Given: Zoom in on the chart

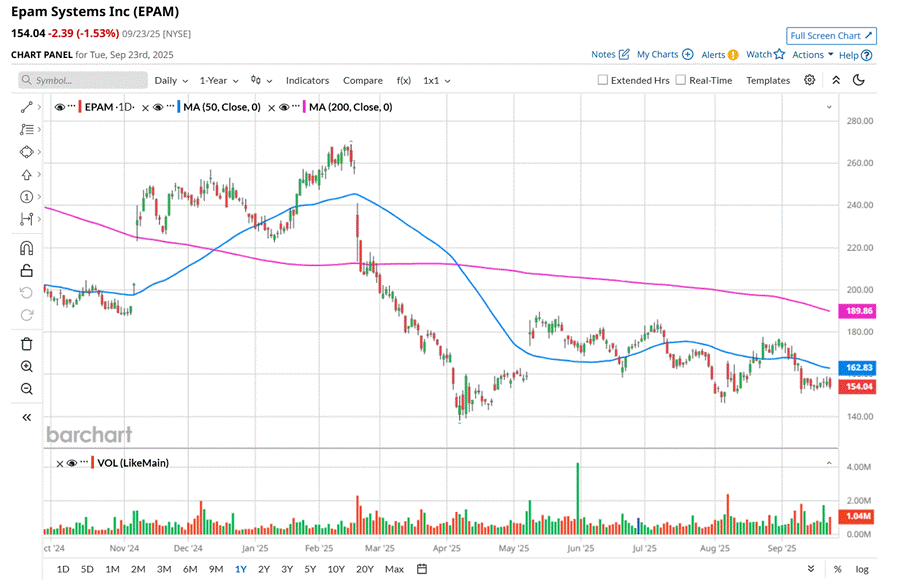Looking at the screenshot, I should point(26,366).
